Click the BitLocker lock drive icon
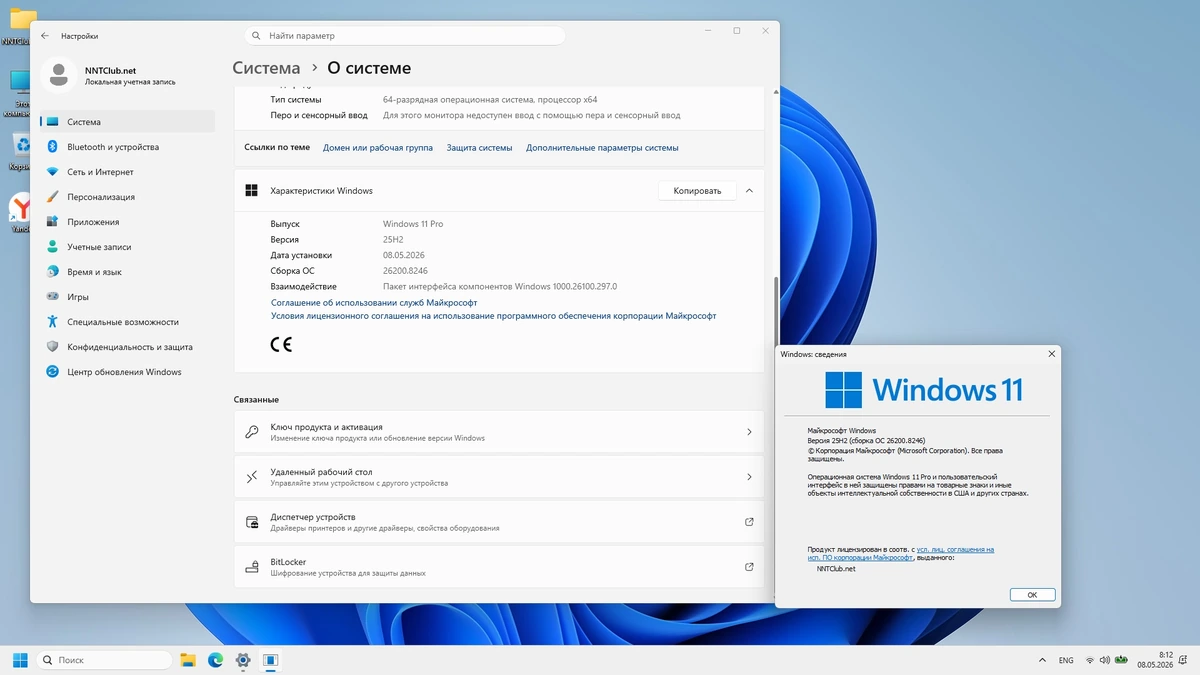 point(252,567)
